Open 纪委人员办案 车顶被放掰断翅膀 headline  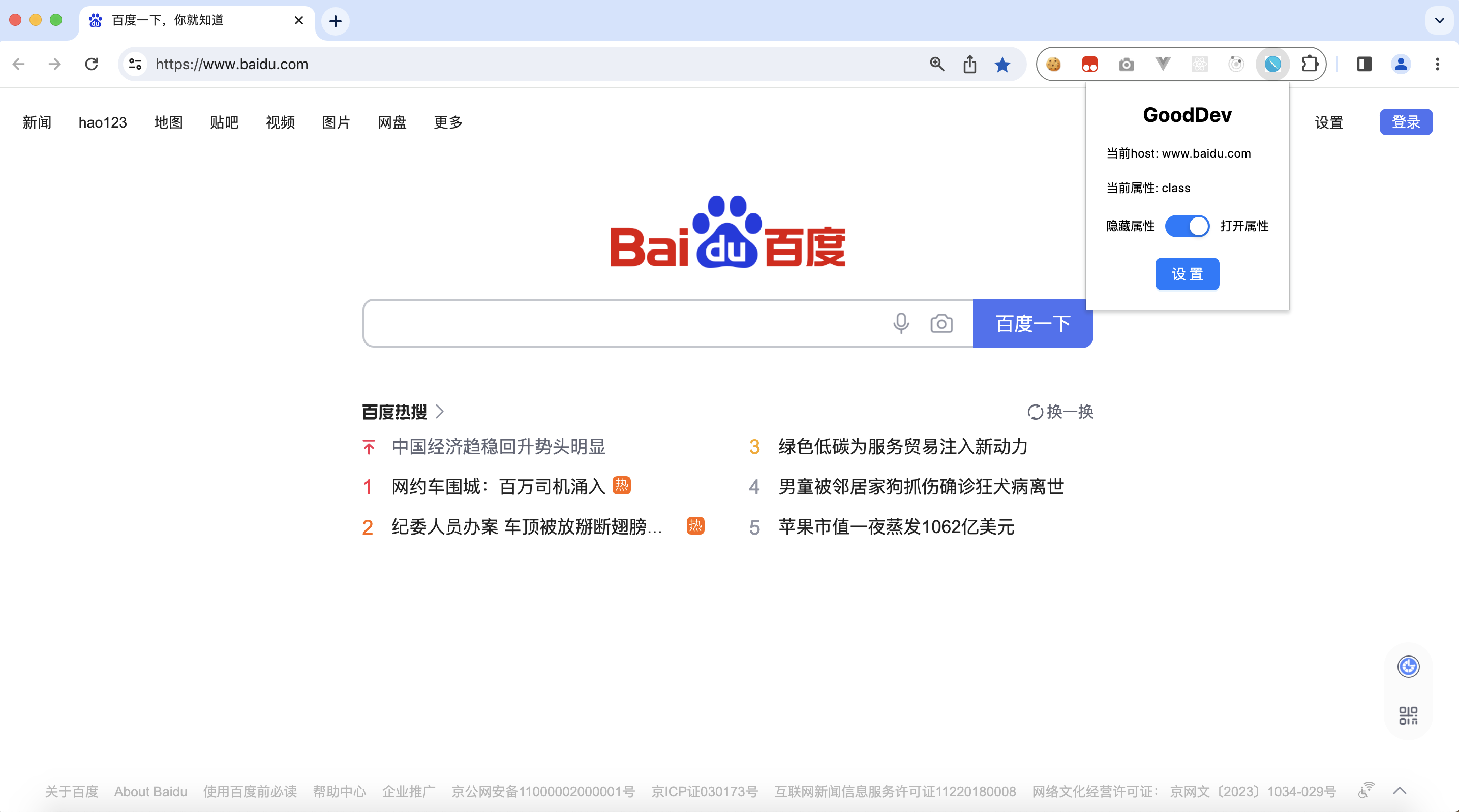point(527,527)
